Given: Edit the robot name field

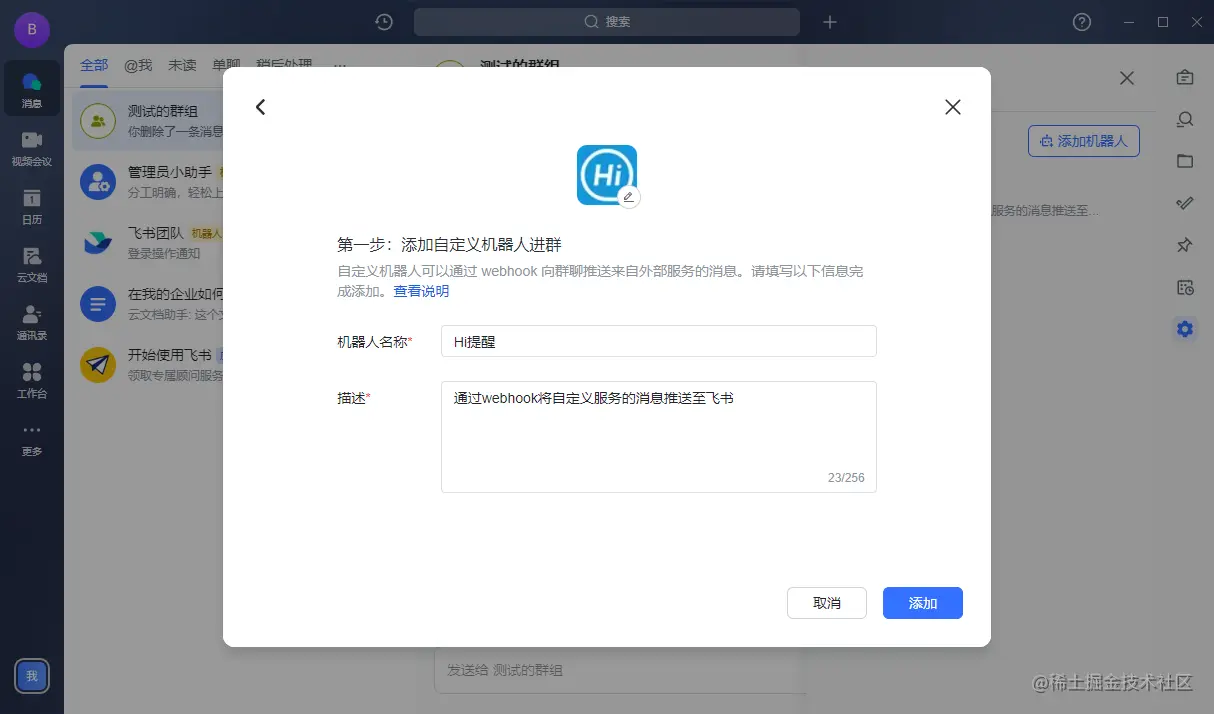Looking at the screenshot, I should [659, 341].
